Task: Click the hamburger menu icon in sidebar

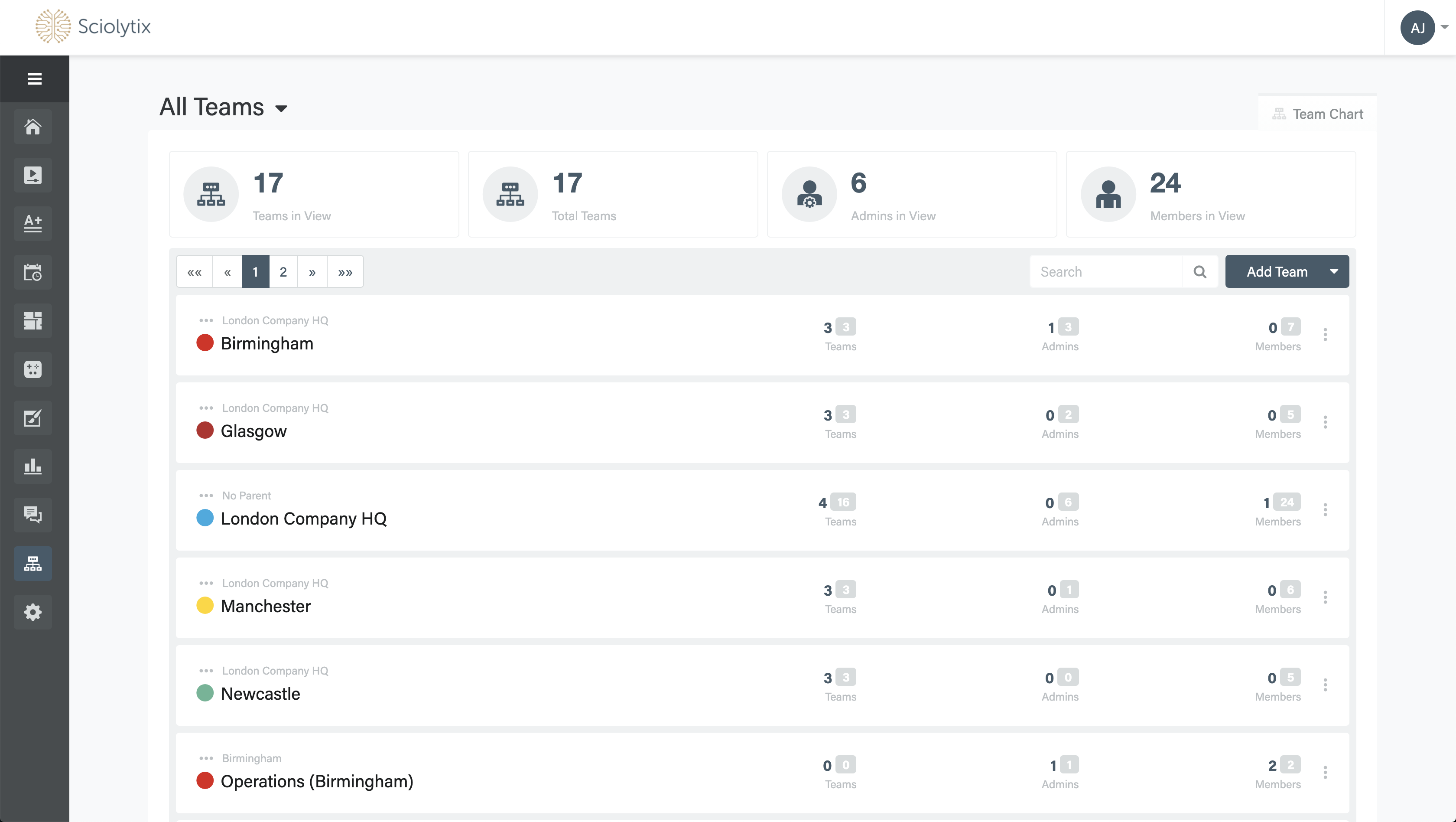Action: (35, 78)
